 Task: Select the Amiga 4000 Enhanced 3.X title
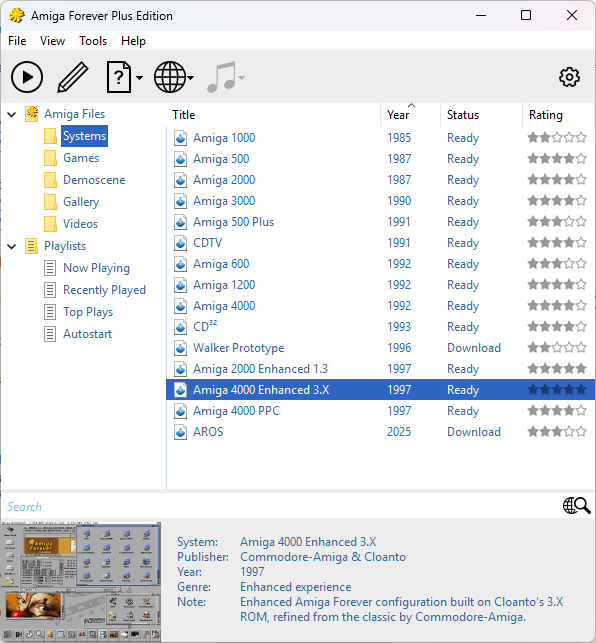[x=261, y=390]
